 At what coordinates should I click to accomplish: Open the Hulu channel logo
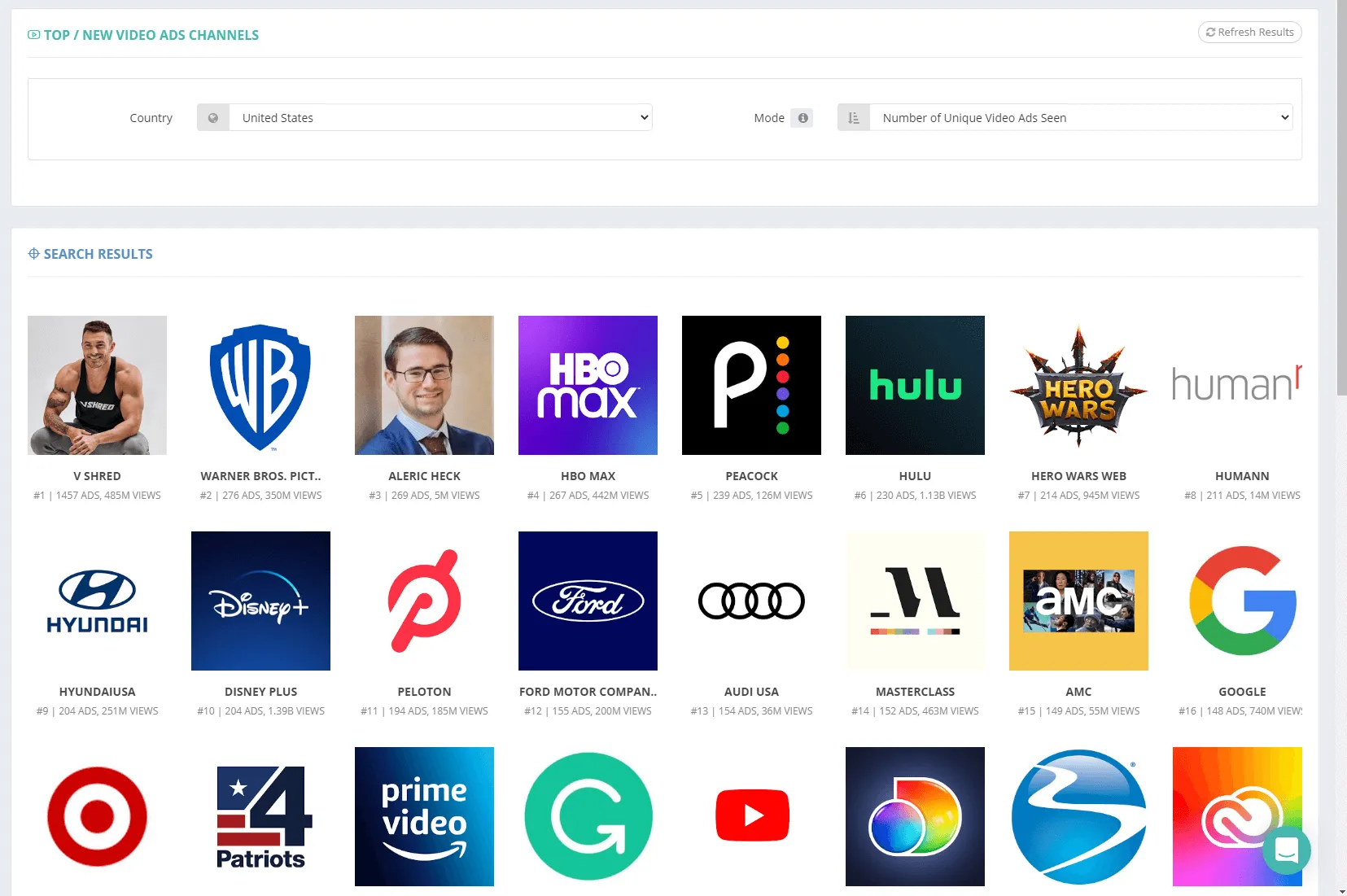pyautogui.click(x=915, y=385)
